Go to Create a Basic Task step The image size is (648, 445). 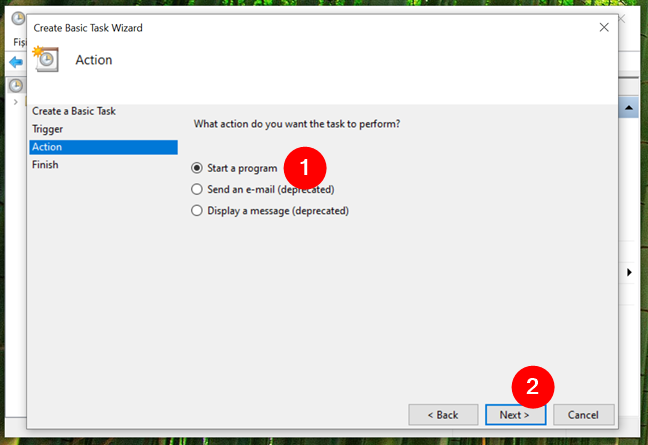(74, 111)
